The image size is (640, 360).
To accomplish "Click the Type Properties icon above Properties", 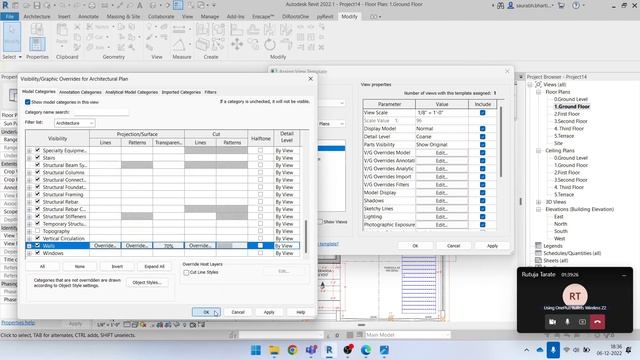I will point(37,29).
